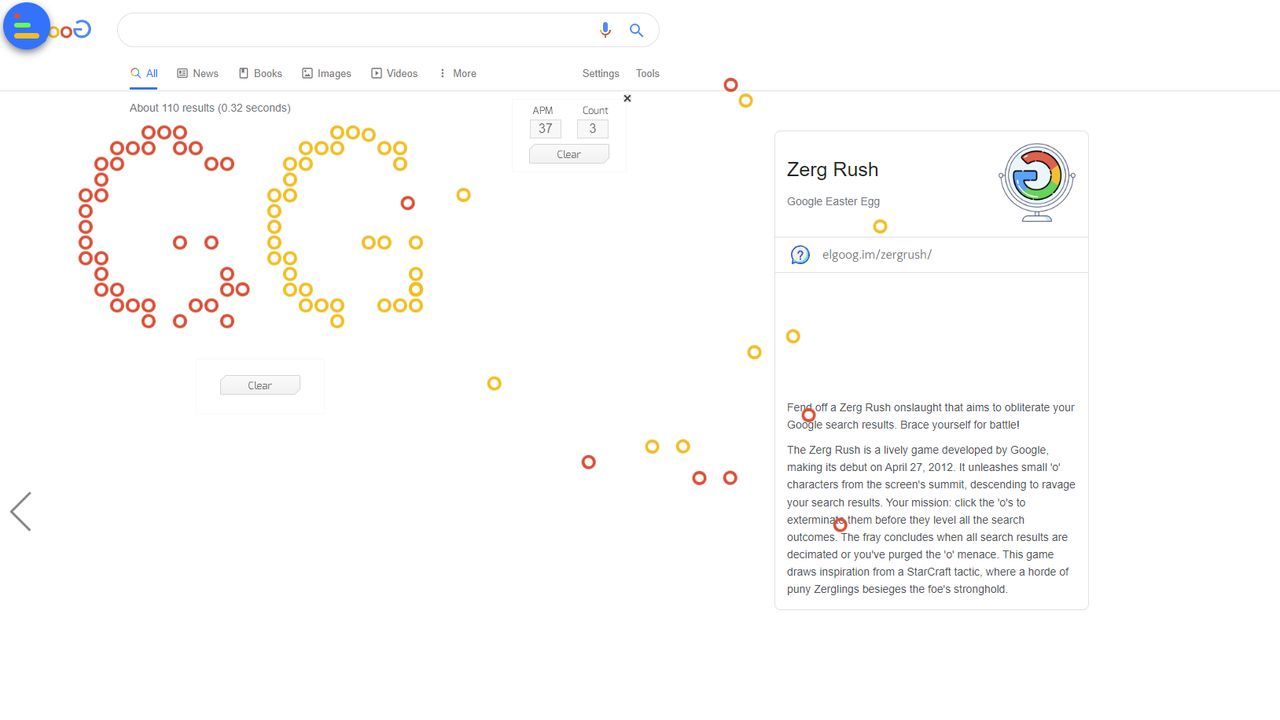Select the All tab
1280x720 pixels.
click(x=144, y=73)
